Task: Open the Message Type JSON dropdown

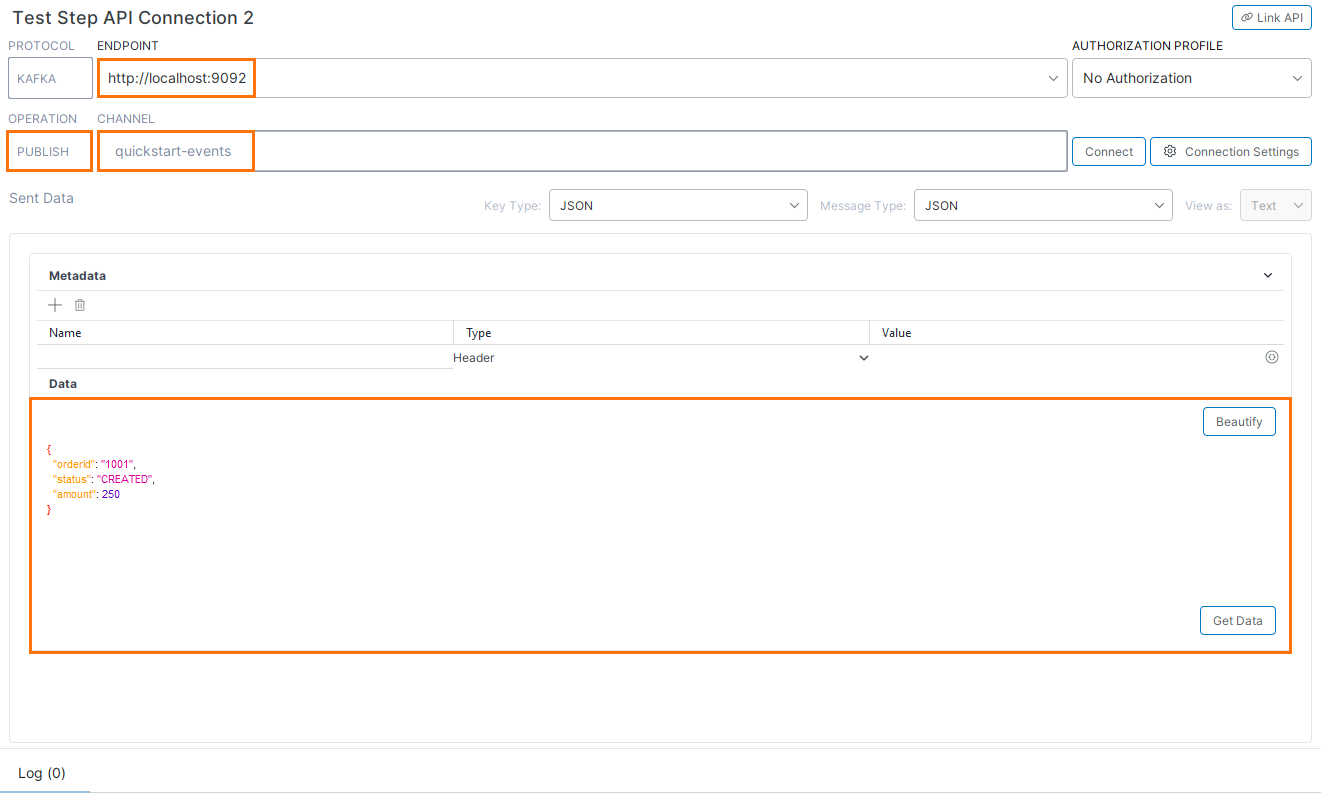Action: tap(1043, 205)
